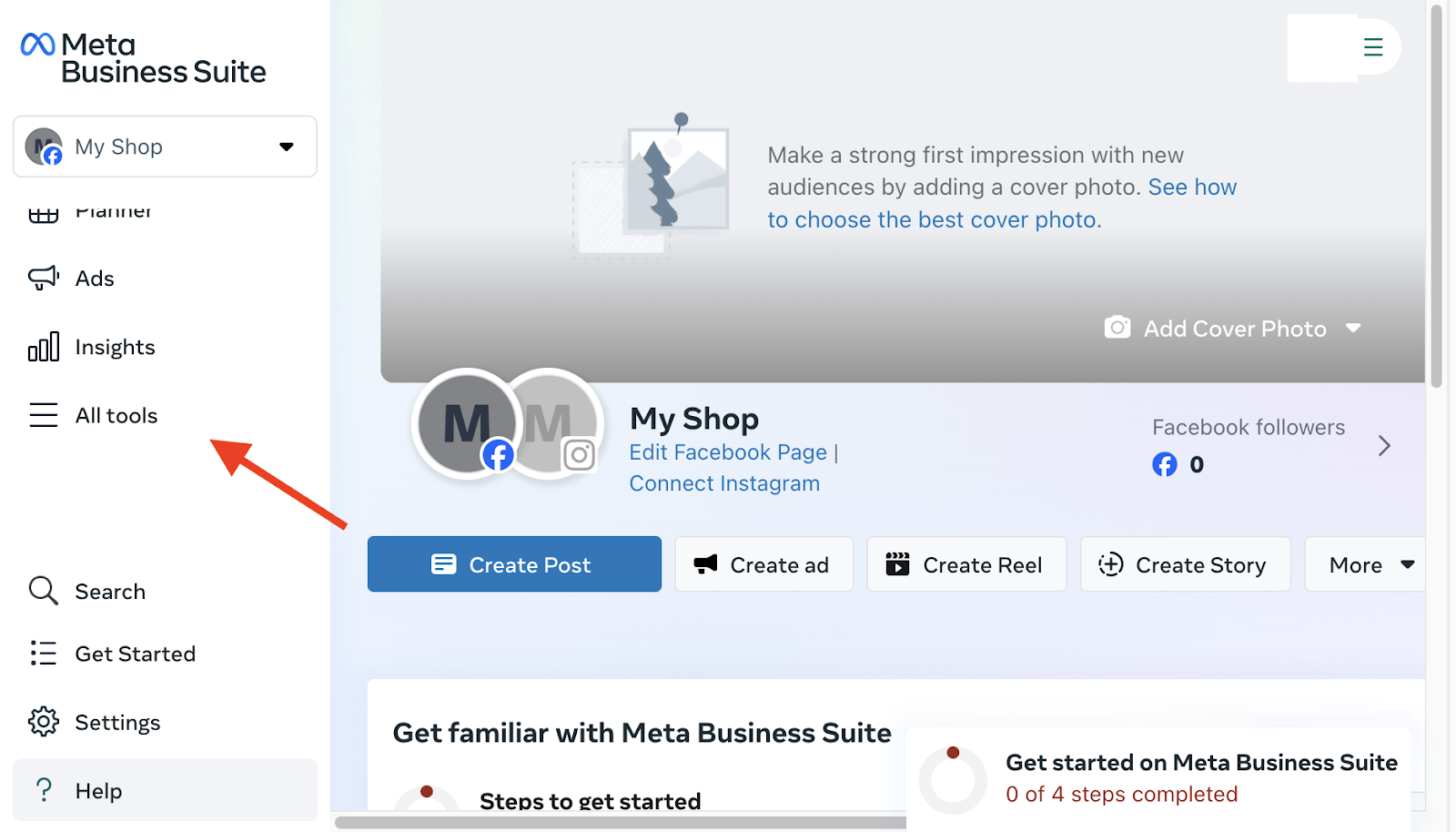This screenshot has height=832, width=1456.
Task: Open the green hamburger menu top right
Action: 1373,46
